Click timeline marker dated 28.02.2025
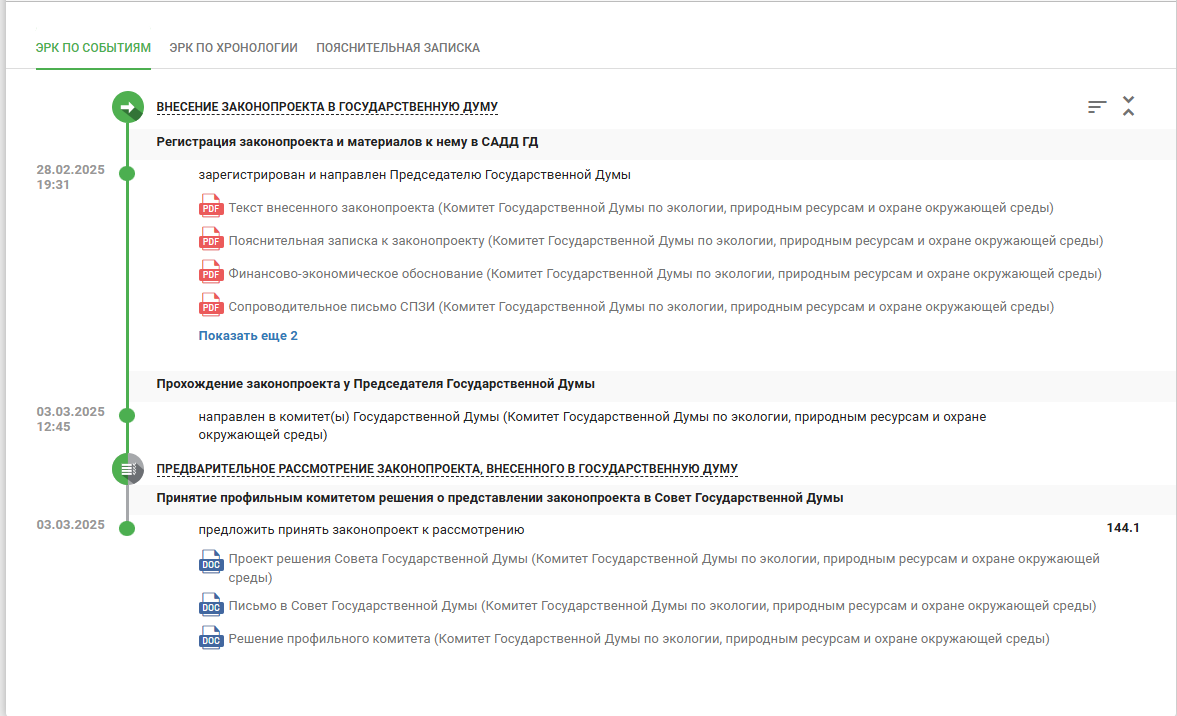Image resolution: width=1177 pixels, height=716 pixels. [x=128, y=173]
